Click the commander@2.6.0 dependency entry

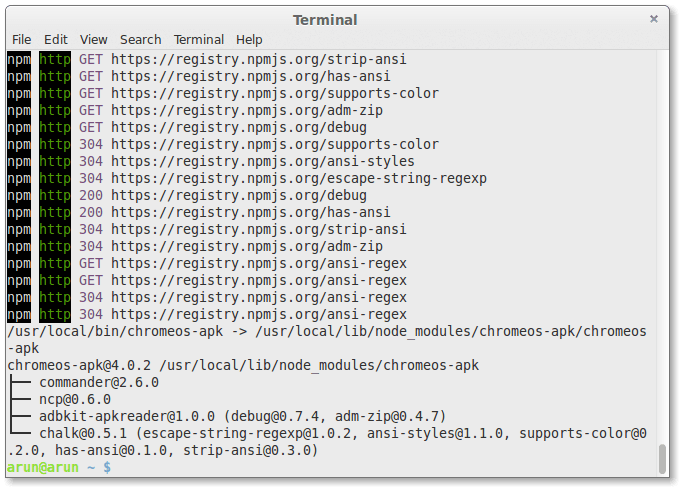(99, 382)
